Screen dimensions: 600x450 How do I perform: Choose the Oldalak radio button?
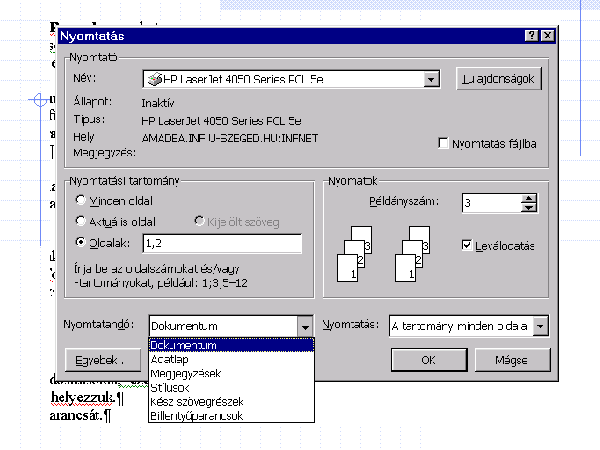81,242
